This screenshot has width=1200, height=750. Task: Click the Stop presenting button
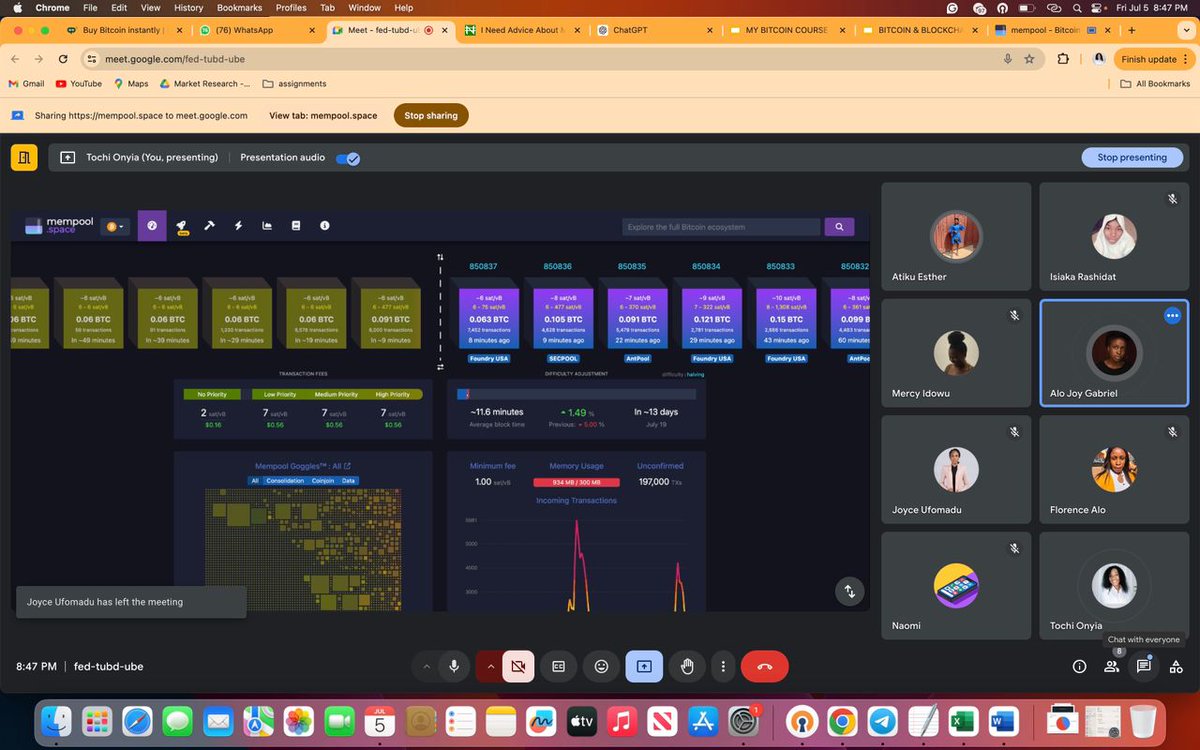click(x=1132, y=157)
